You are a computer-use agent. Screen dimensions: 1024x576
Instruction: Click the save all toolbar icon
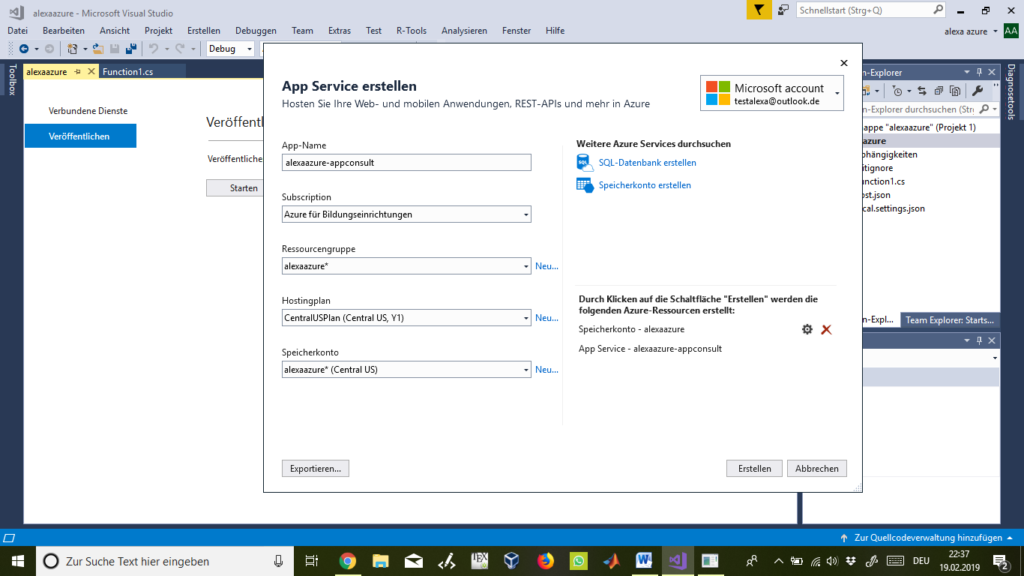click(x=131, y=48)
